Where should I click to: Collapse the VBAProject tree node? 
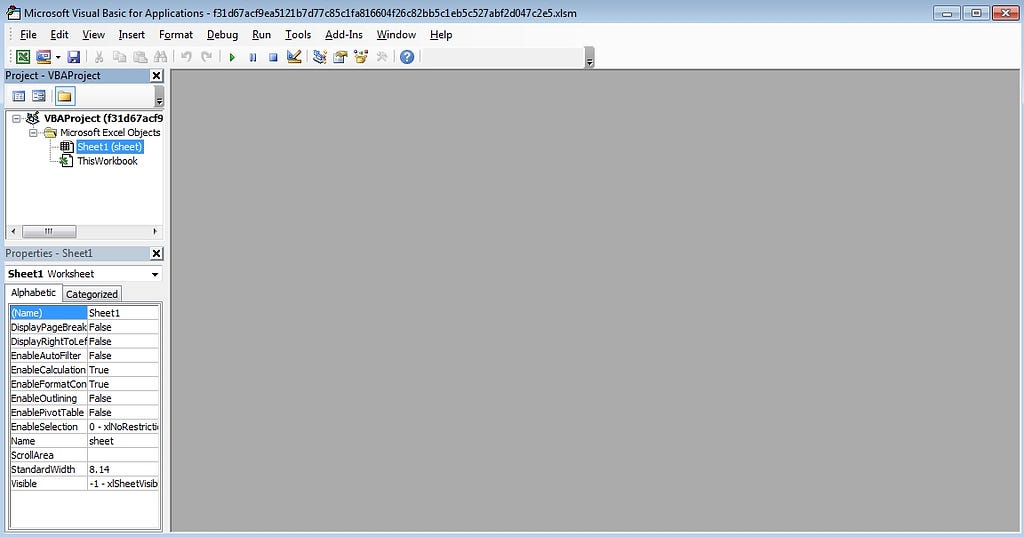pyautogui.click(x=16, y=118)
